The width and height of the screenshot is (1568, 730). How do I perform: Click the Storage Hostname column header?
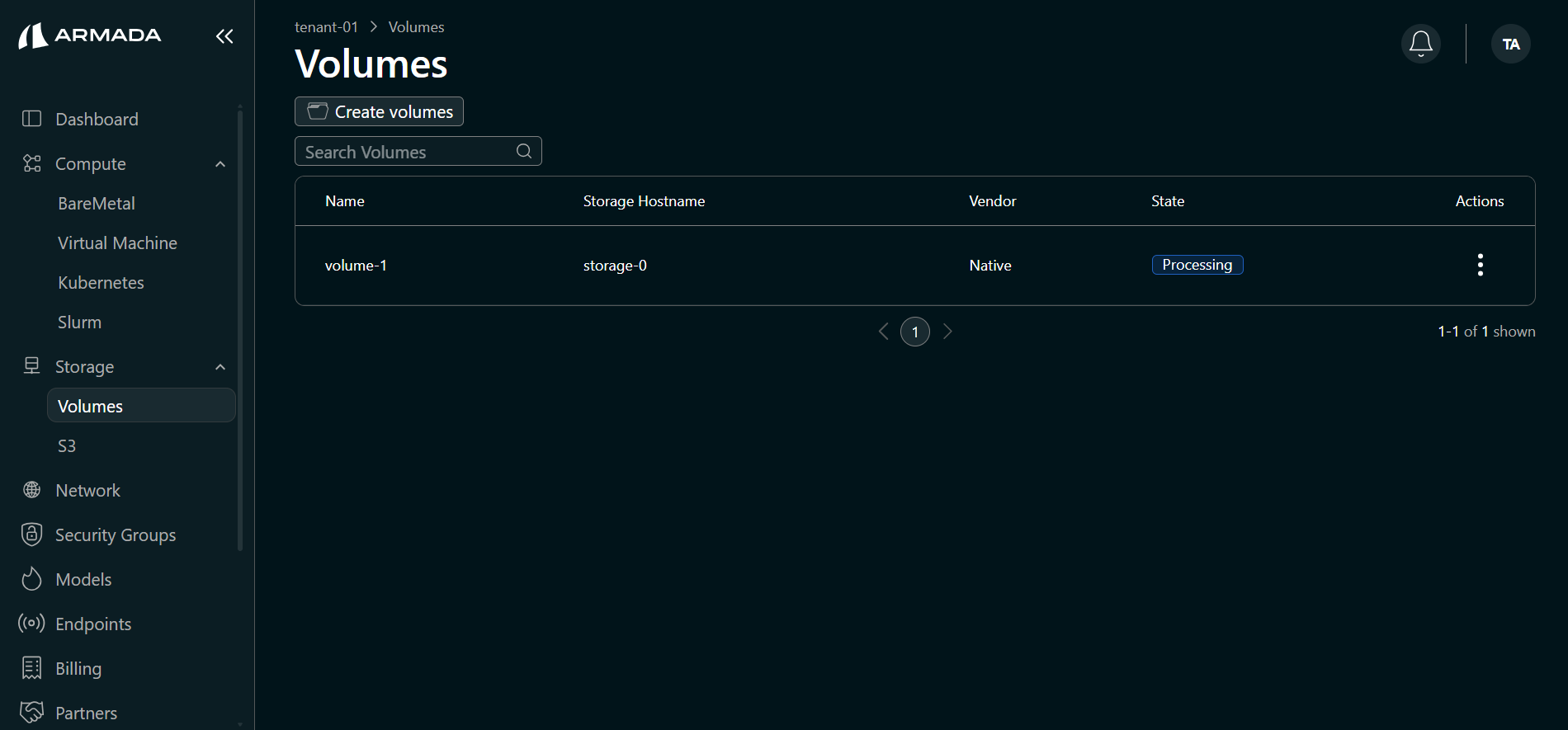tap(644, 200)
